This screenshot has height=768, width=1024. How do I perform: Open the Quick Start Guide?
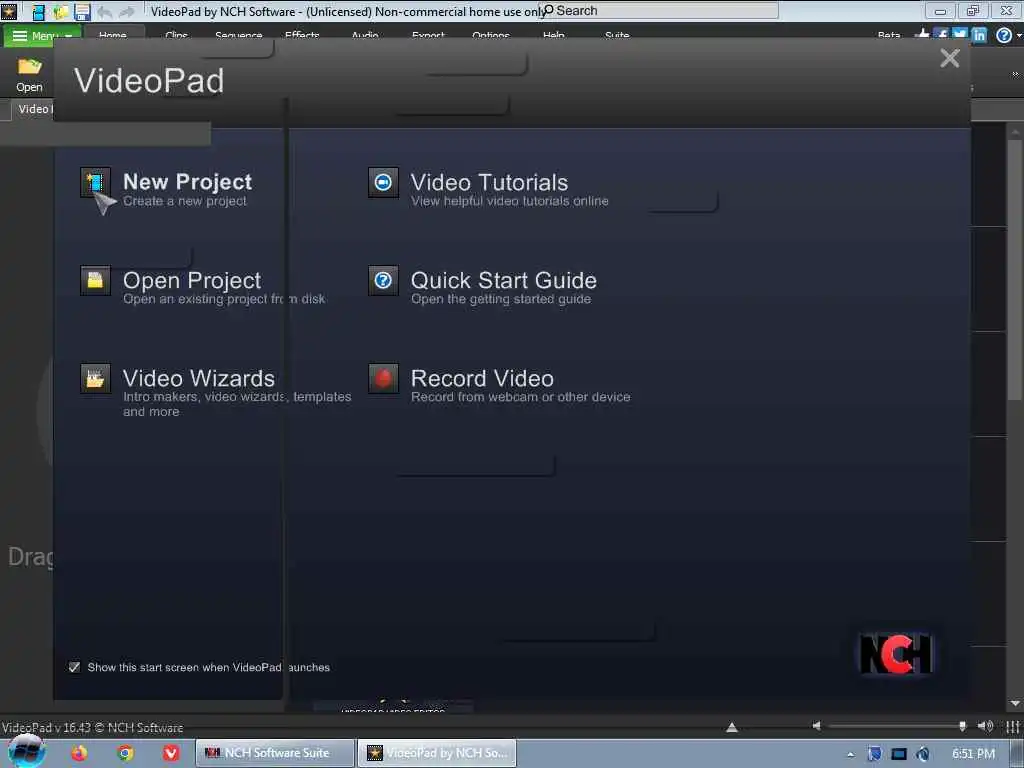(504, 280)
